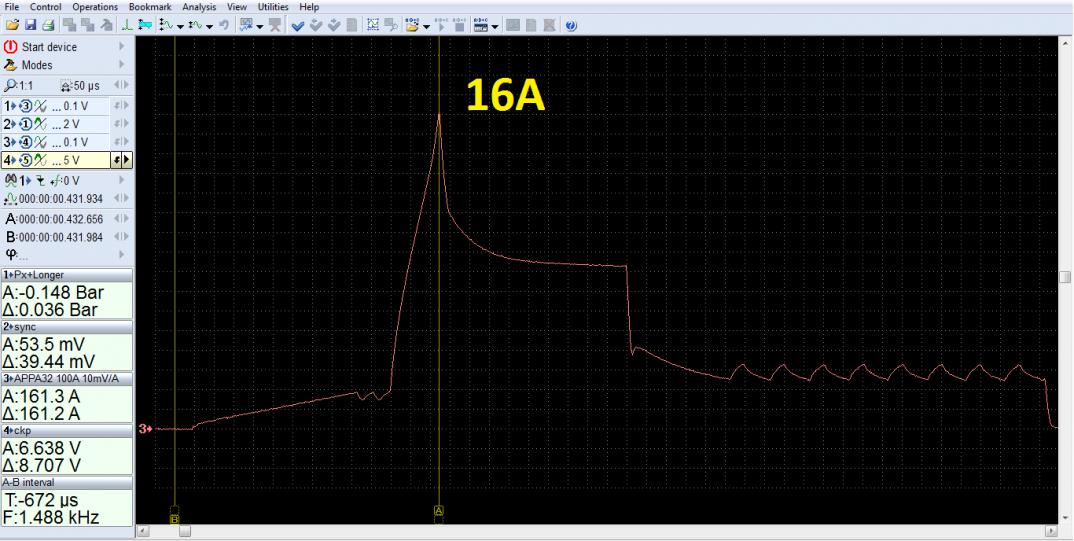Viewport: 1074px width, 541px height.
Task: Open the File menu
Action: pos(12,7)
